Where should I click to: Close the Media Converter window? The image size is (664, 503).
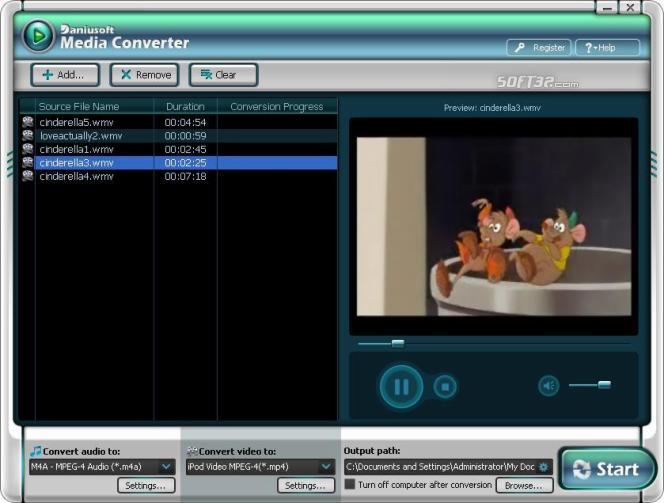pos(630,8)
